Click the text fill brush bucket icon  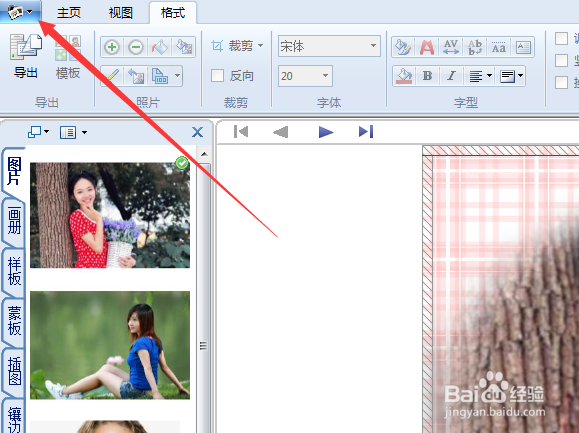pyautogui.click(x=403, y=47)
